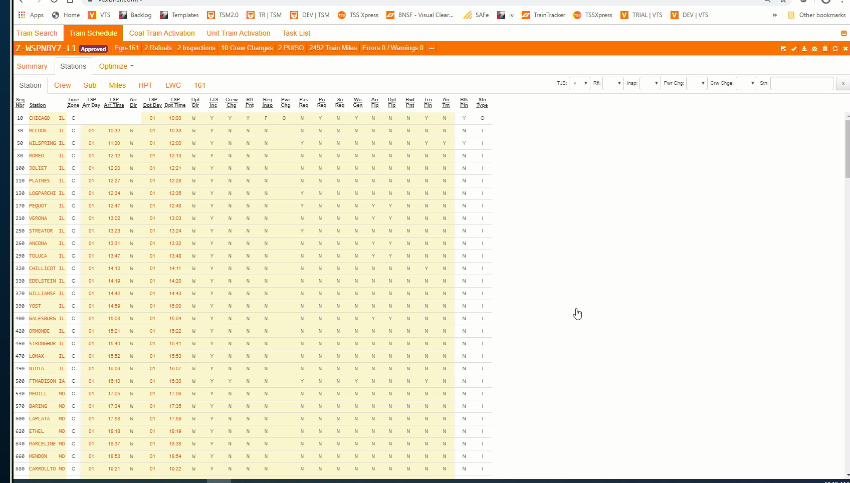
Task: Select the HPT view tab
Action: click(x=145, y=85)
